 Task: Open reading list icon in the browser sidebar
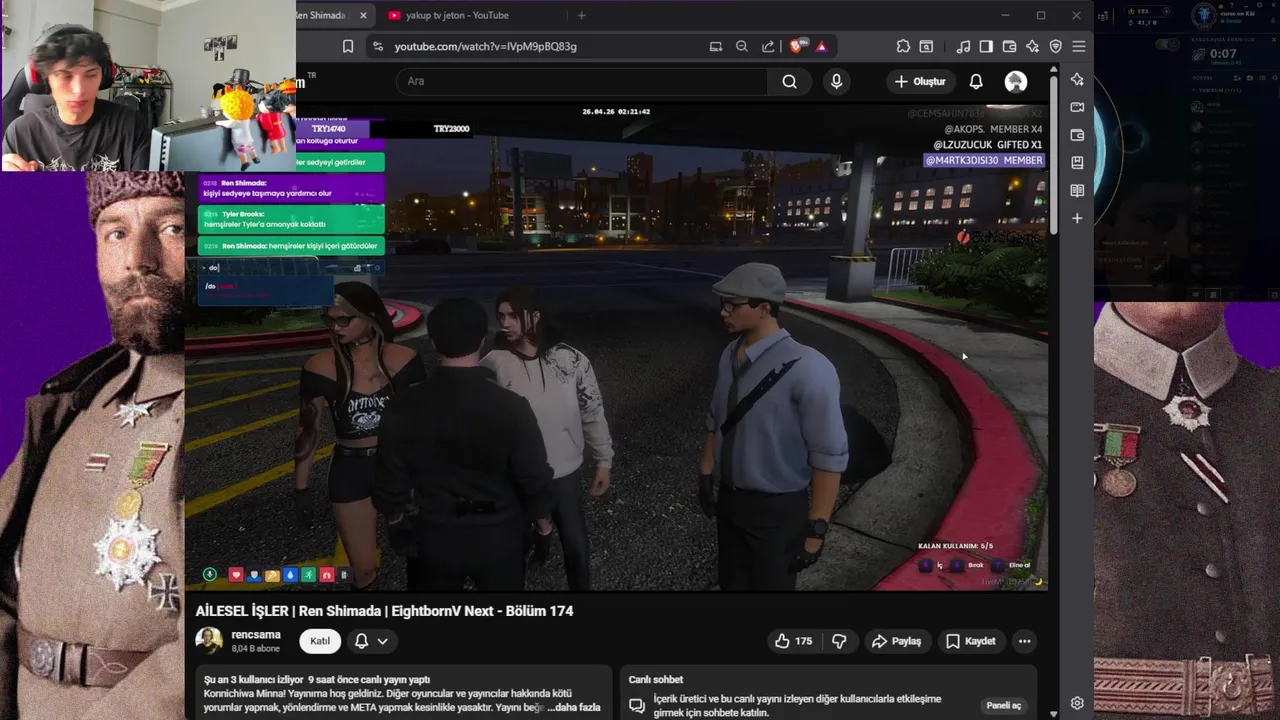point(1077,190)
